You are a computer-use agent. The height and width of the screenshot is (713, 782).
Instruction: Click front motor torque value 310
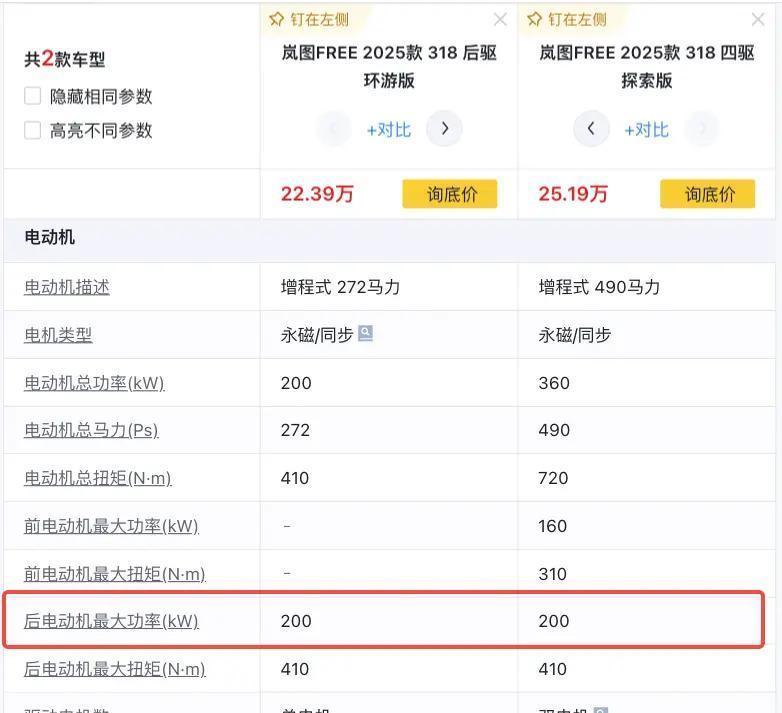click(553, 574)
